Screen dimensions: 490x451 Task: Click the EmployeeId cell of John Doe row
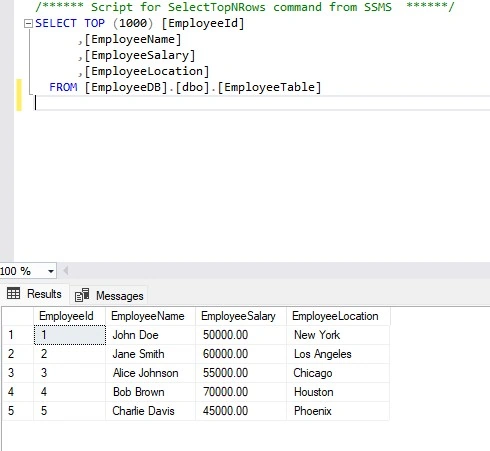point(70,335)
